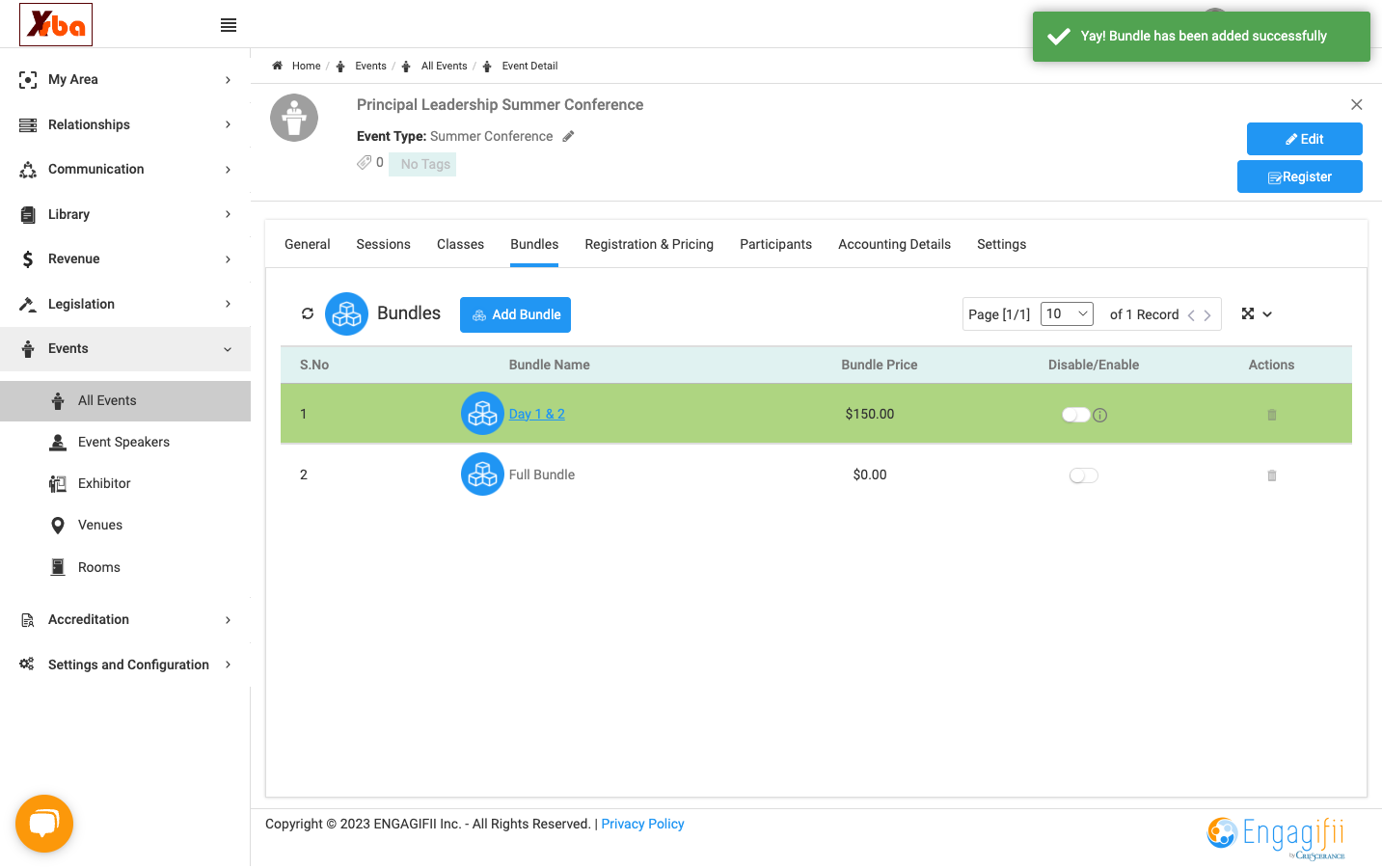Image resolution: width=1382 pixels, height=868 pixels.
Task: Click the tags icon showing 0
Action: click(365, 162)
